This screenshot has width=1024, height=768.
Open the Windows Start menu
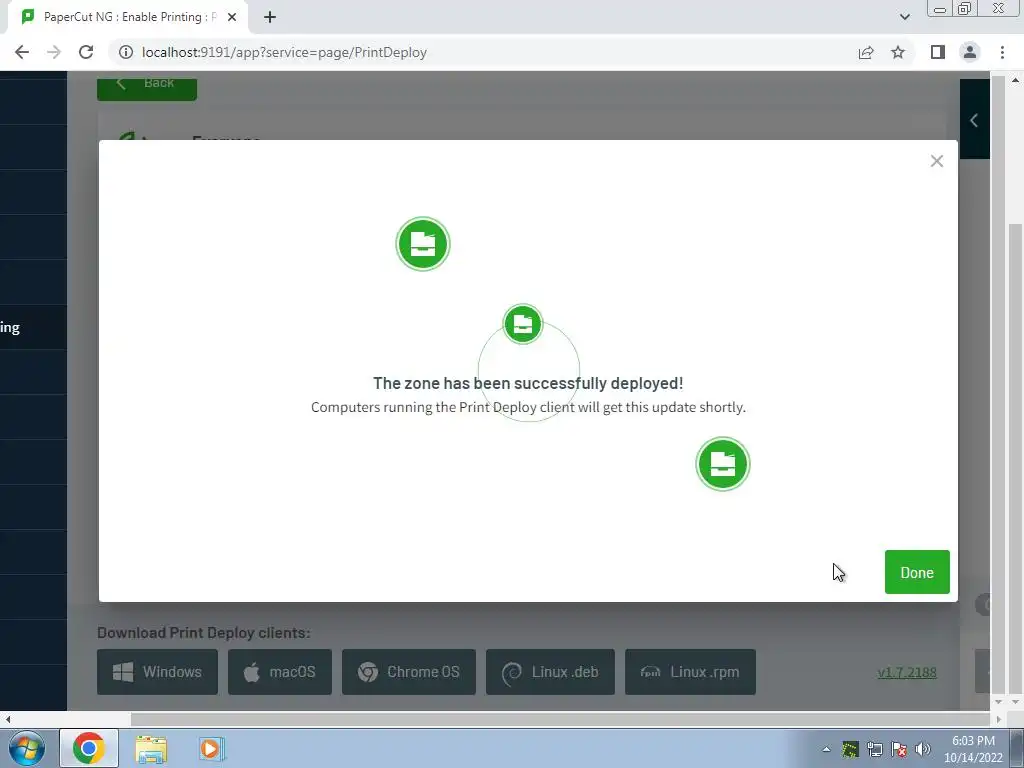pyautogui.click(x=27, y=748)
